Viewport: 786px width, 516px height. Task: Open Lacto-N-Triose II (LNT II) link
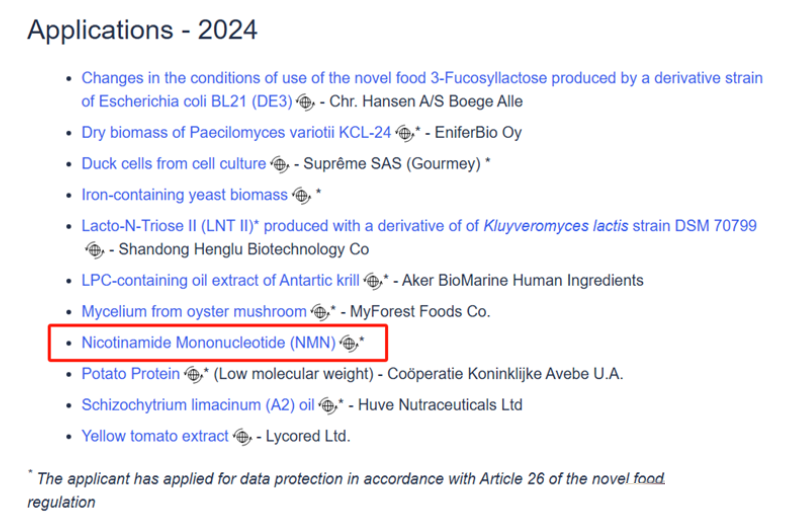419,226
